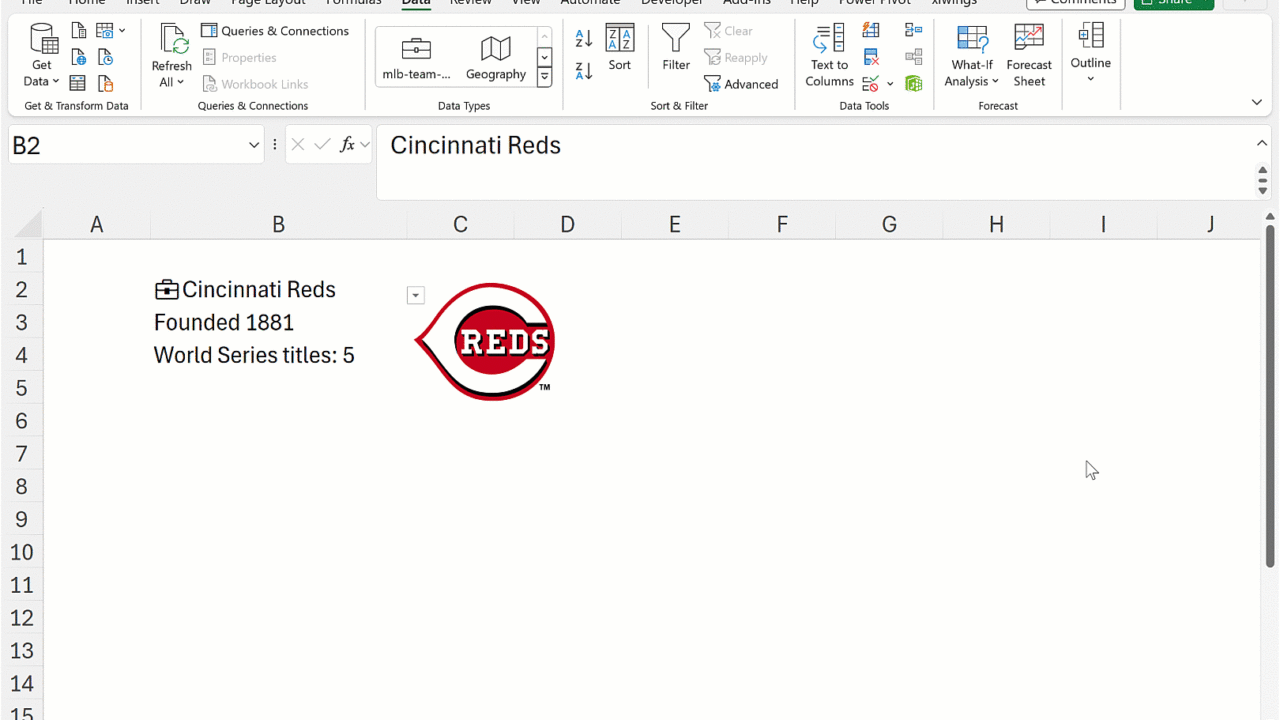Click the Manage Data Model icon

click(x=913, y=84)
